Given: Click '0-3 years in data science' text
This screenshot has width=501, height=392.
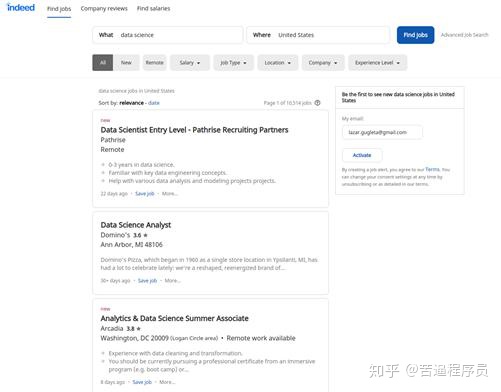Looking at the screenshot, I should 141,165.
